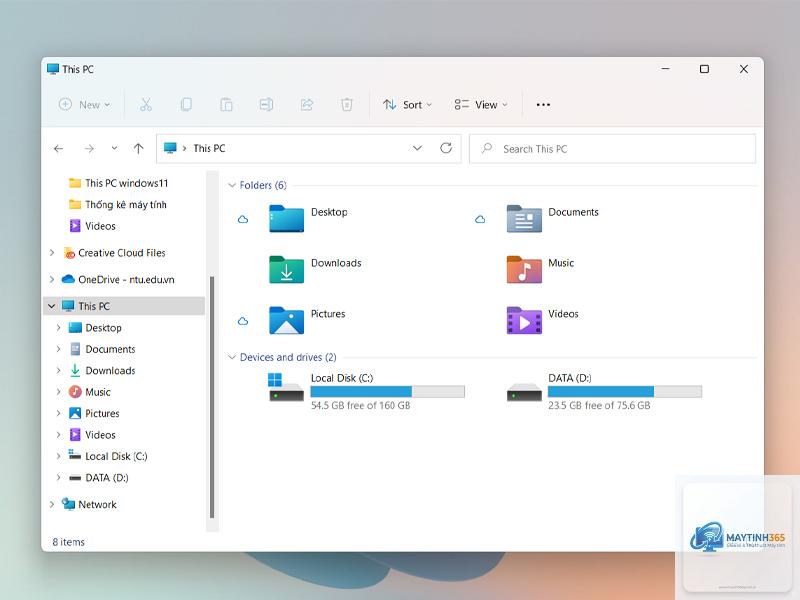This screenshot has height=600, width=800.
Task: Click the Rename icon in toolbar
Action: pyautogui.click(x=266, y=105)
